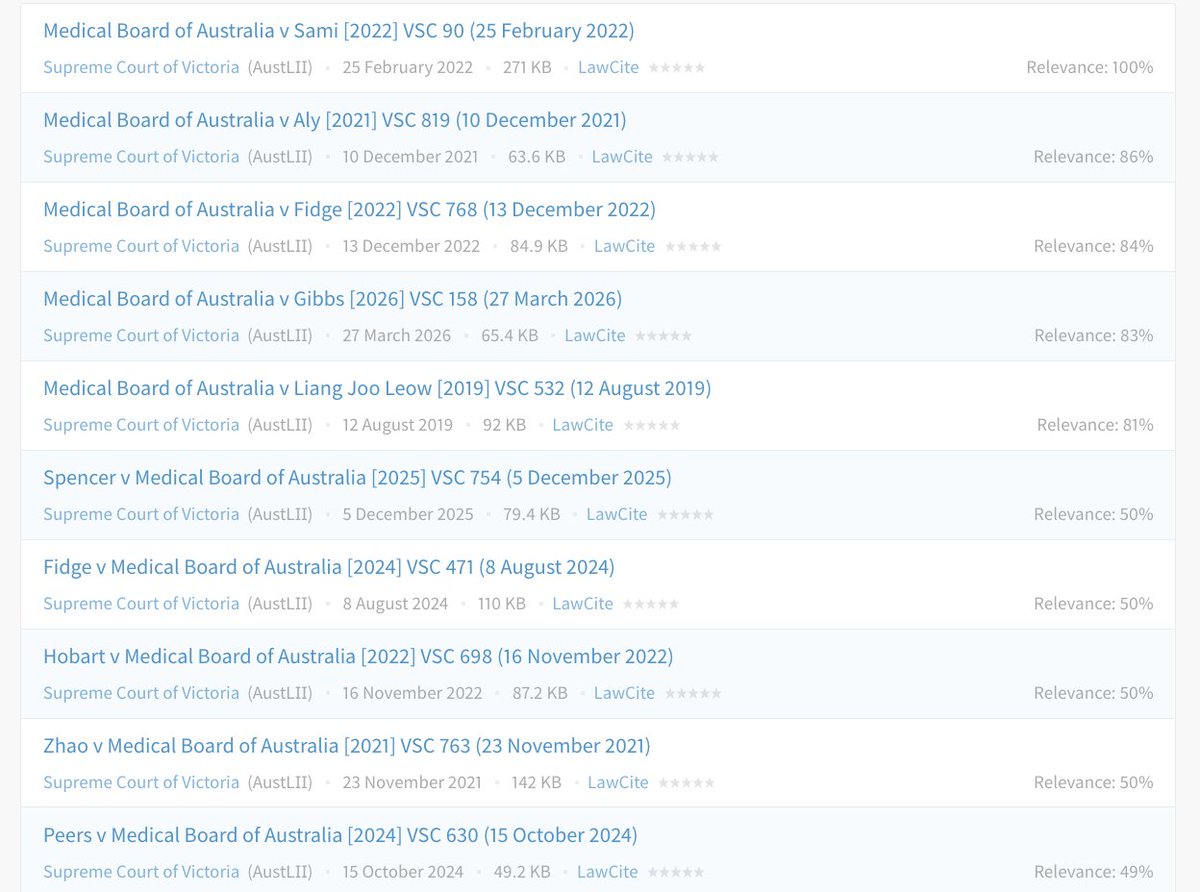
Task: Click star rating in Peers row
Action: [676, 872]
